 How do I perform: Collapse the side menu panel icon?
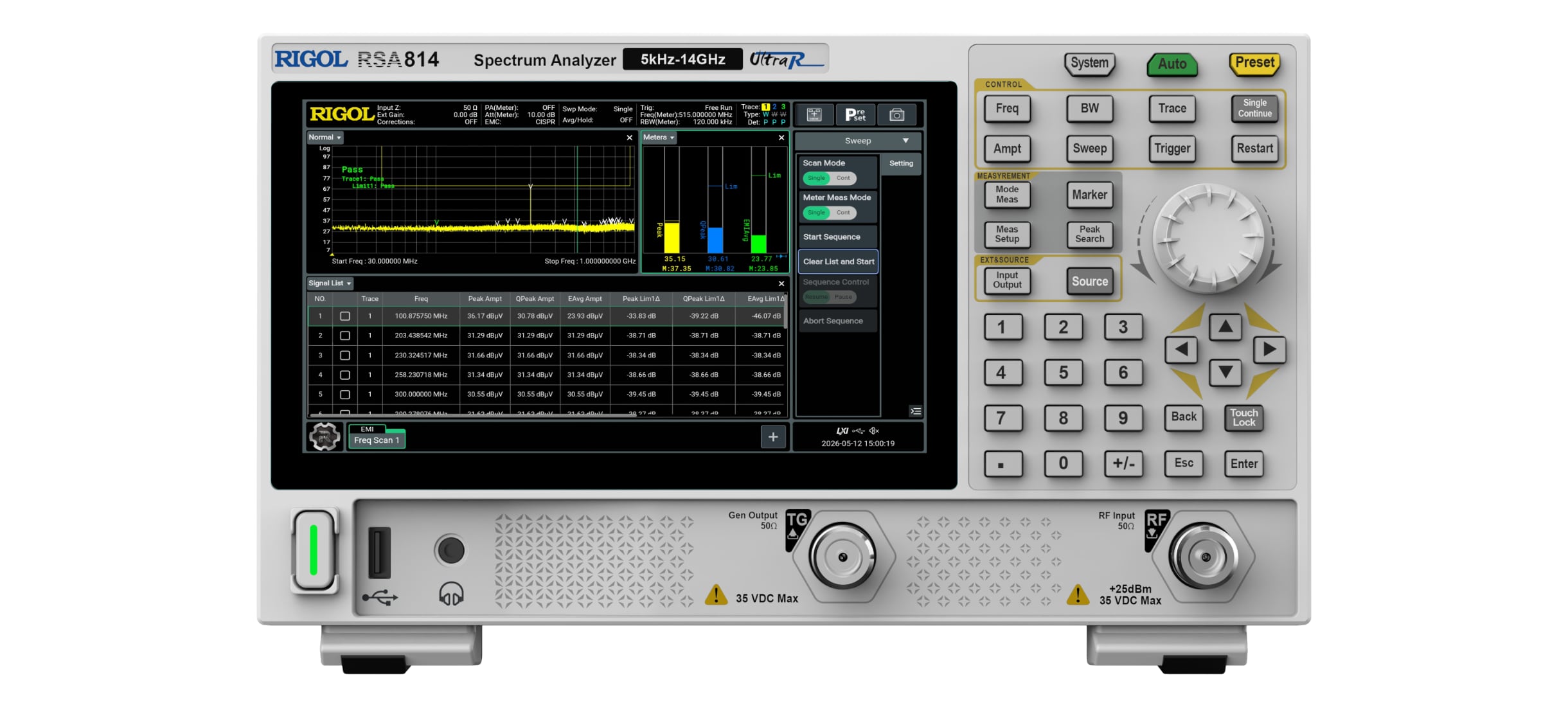(x=916, y=411)
